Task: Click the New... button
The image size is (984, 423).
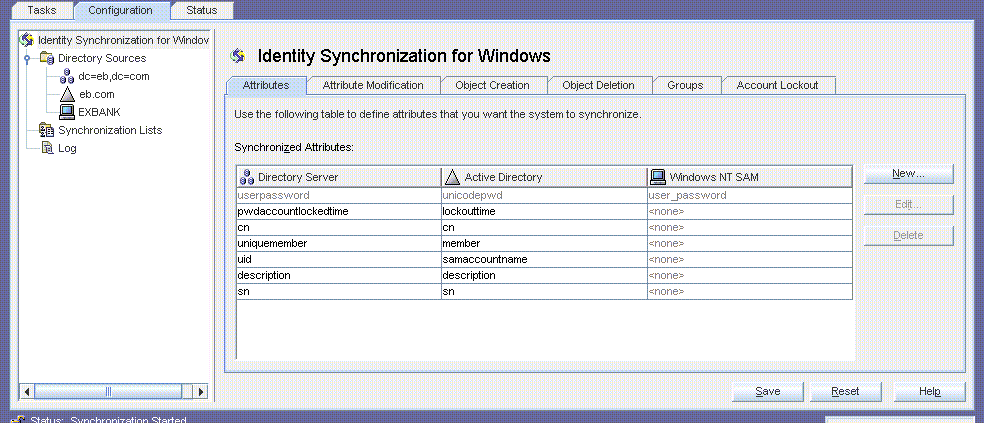Action: [909, 174]
